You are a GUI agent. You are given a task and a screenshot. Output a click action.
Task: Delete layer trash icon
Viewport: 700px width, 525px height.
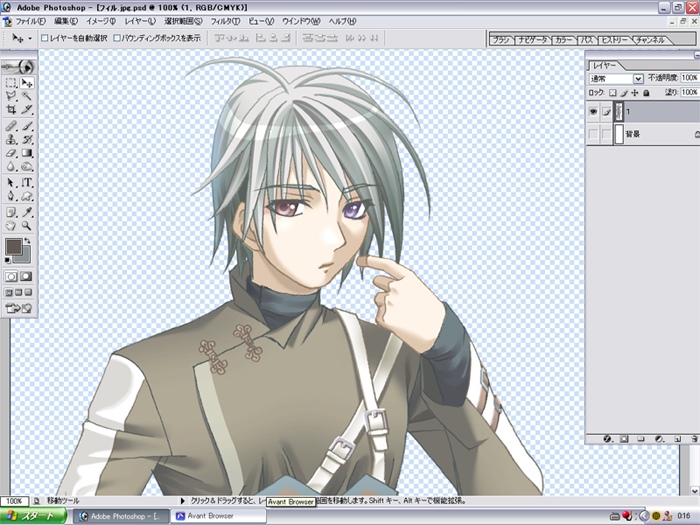[x=694, y=439]
